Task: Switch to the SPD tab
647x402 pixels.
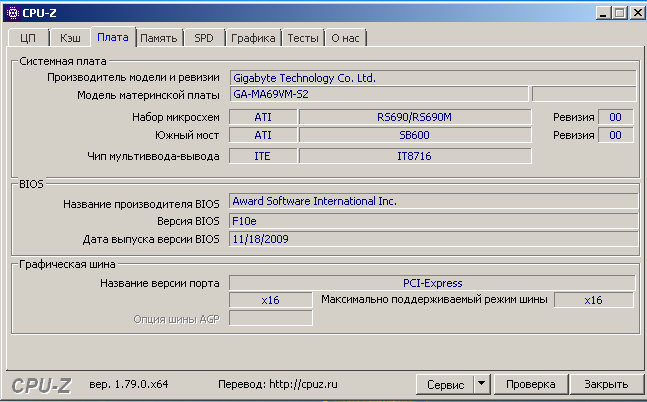Action: [x=204, y=38]
